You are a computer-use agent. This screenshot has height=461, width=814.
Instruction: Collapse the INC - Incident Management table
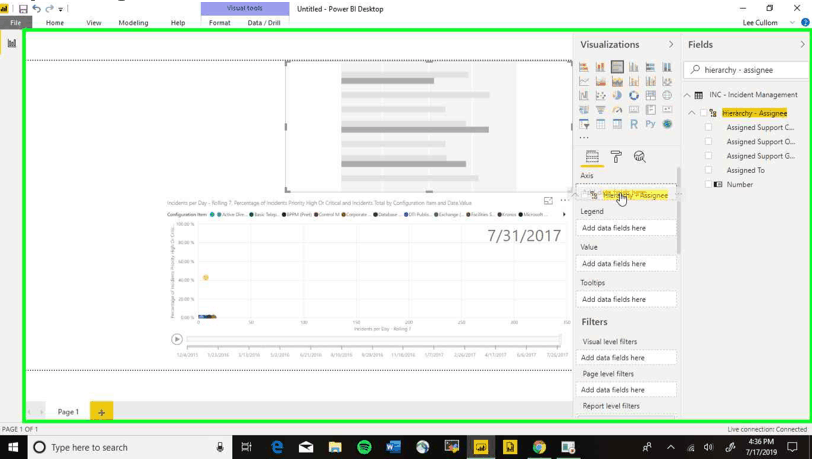point(687,95)
